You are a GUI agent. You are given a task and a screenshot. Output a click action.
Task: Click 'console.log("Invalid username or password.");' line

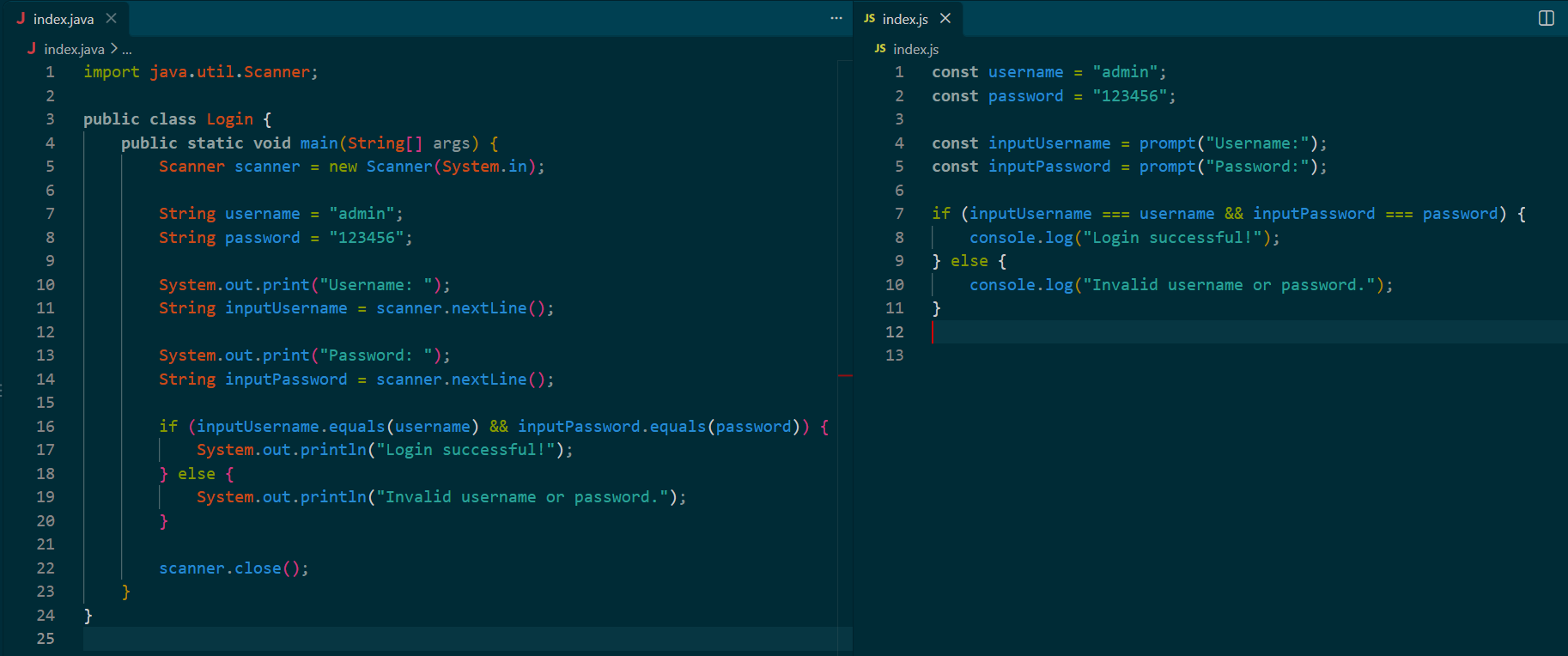(x=1182, y=285)
